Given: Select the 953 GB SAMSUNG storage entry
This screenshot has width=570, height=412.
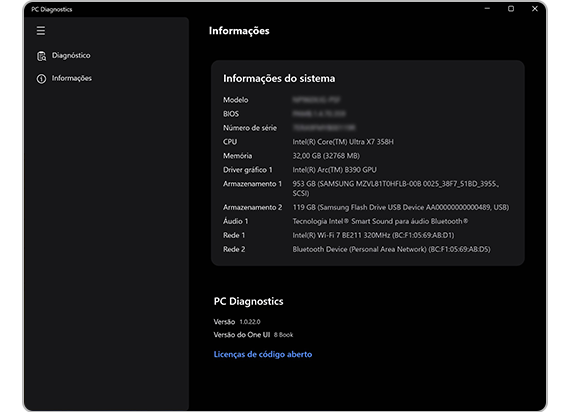Looking at the screenshot, I should [x=396, y=188].
